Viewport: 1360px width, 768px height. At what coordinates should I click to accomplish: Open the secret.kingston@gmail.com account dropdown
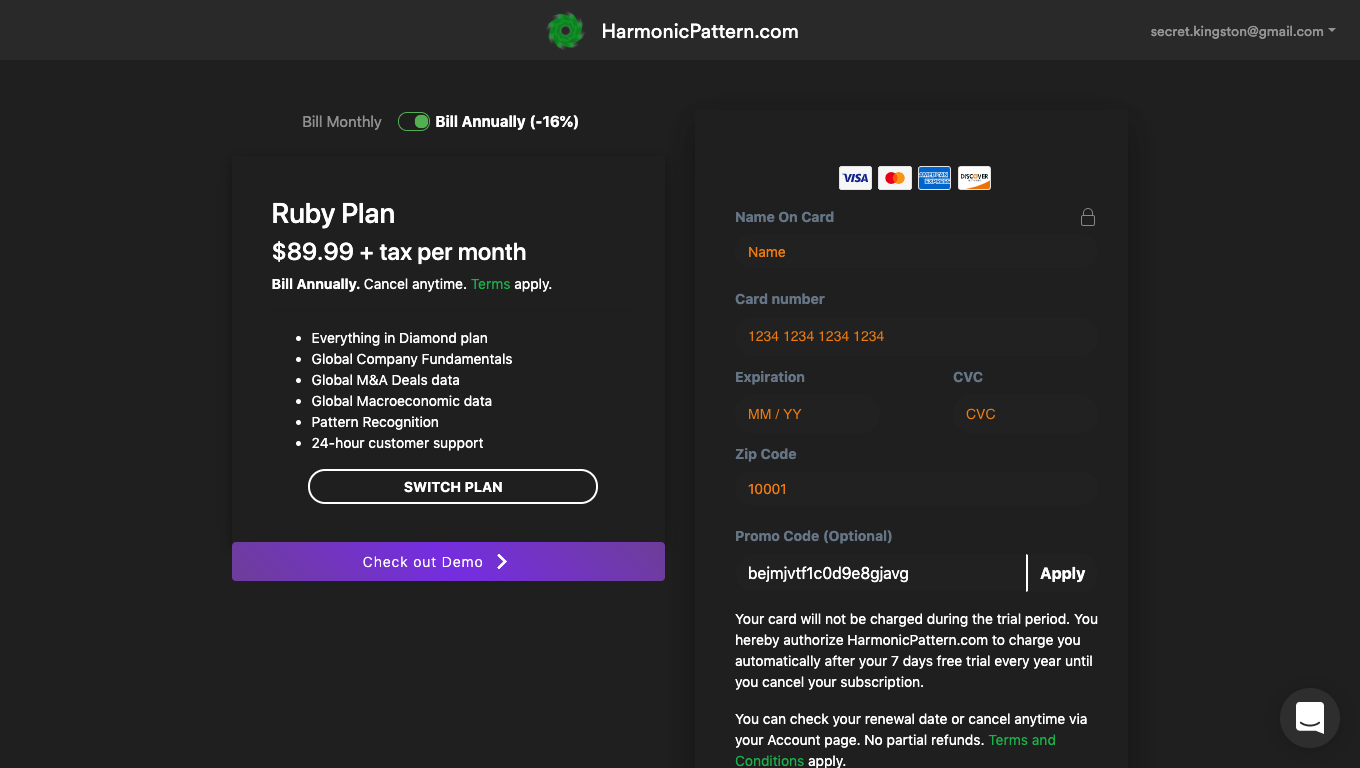coord(1243,31)
